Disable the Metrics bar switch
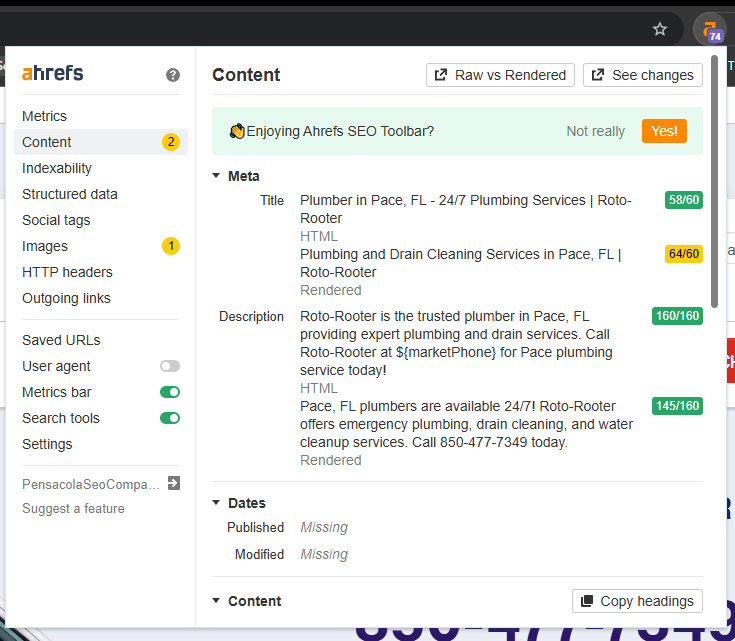The image size is (735, 641). click(170, 392)
